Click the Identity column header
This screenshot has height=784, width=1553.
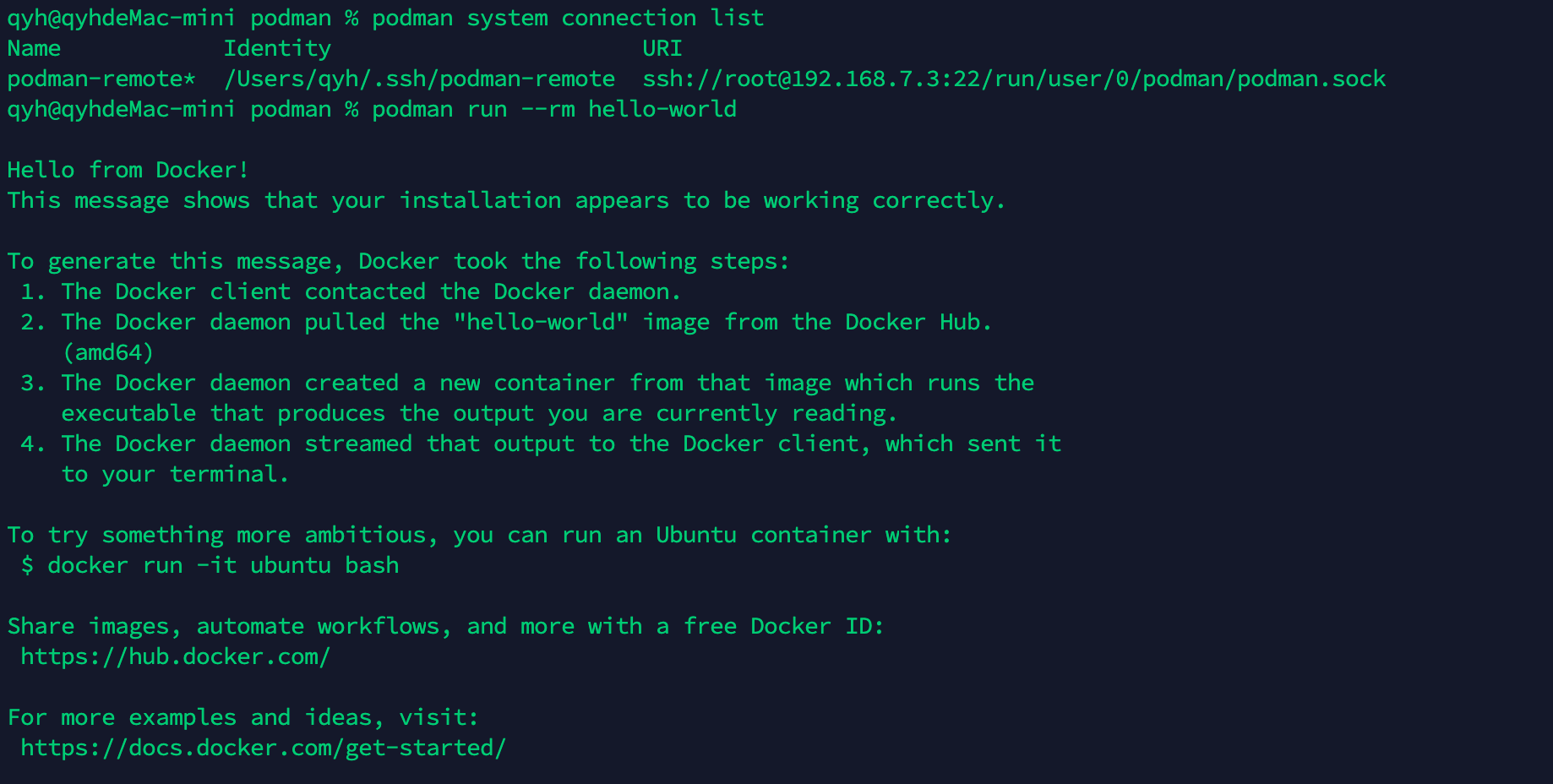point(277,48)
